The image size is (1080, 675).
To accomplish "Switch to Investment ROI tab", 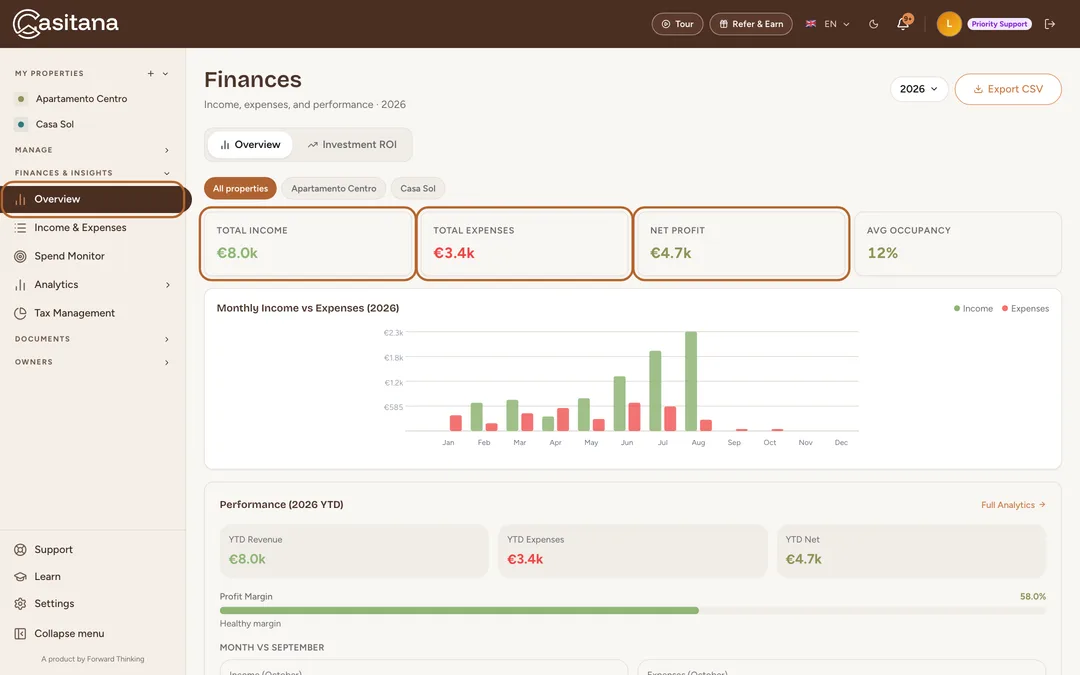I will (x=352, y=145).
